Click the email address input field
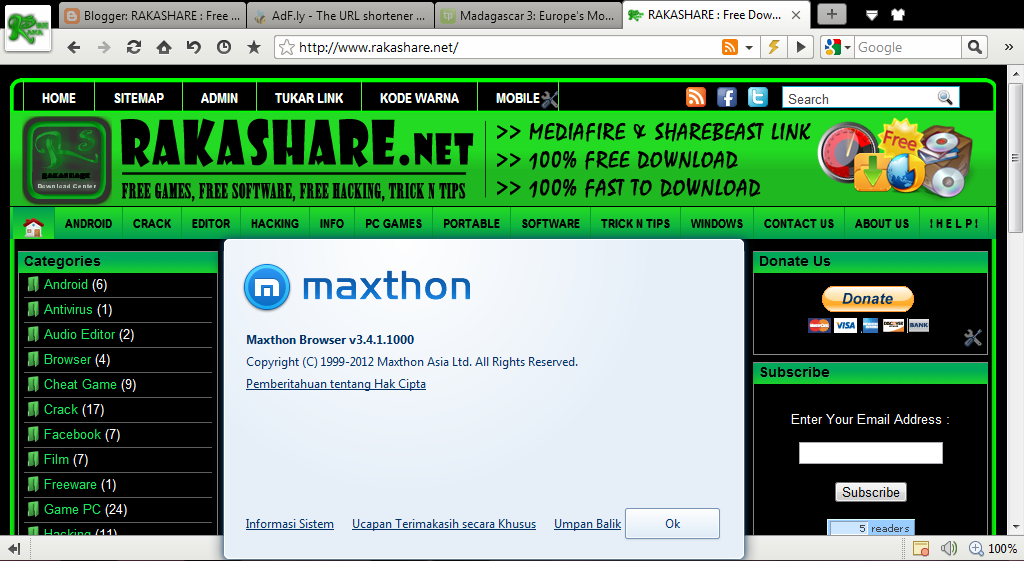This screenshot has width=1024, height=561. (x=871, y=453)
